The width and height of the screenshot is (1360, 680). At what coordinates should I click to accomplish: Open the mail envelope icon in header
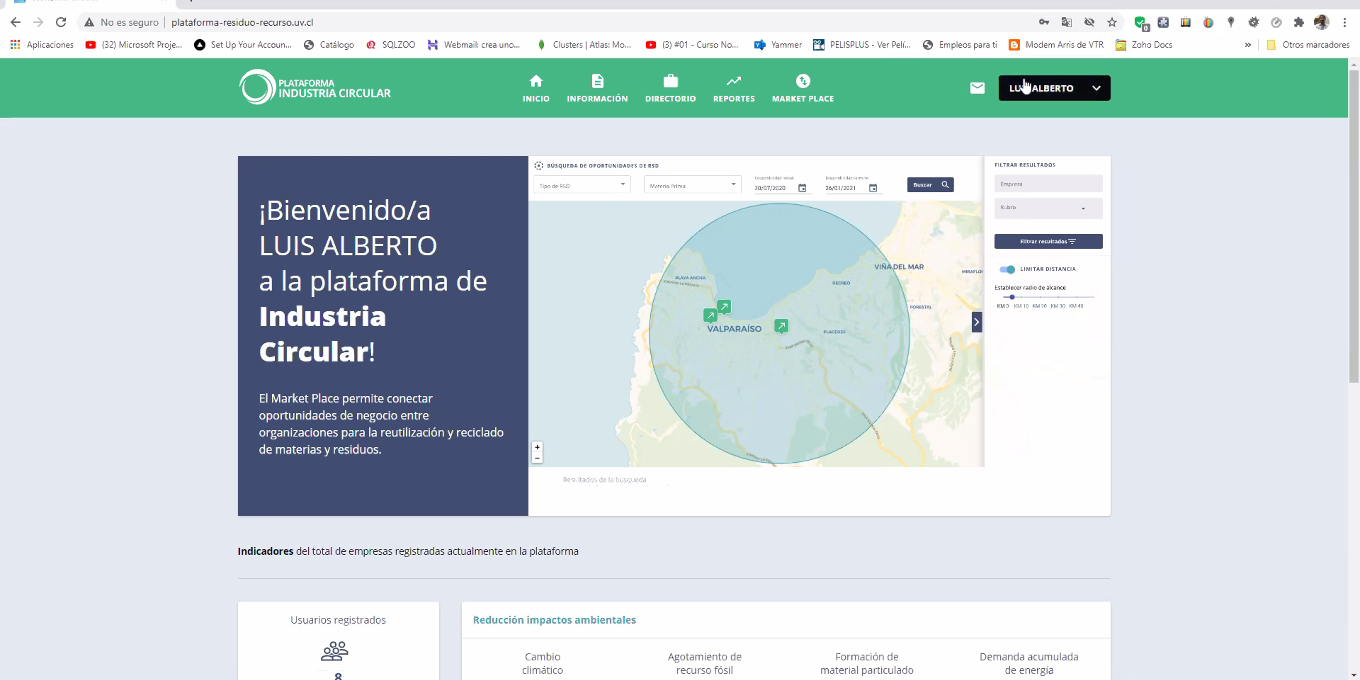(977, 88)
